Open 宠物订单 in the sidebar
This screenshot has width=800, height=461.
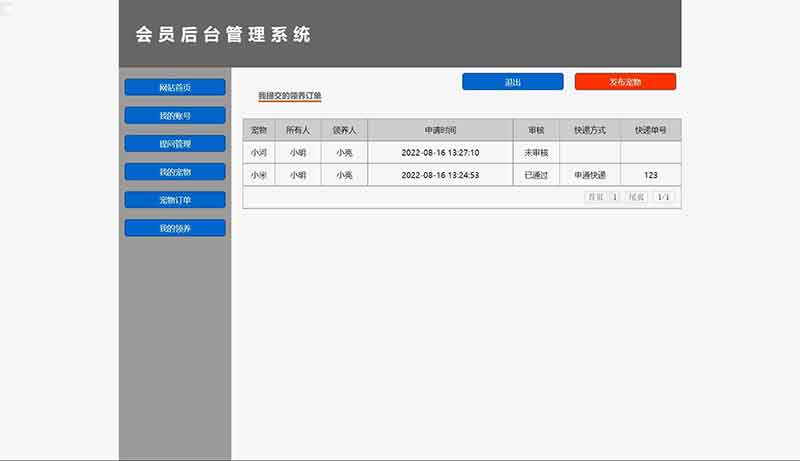pyautogui.click(x=175, y=200)
